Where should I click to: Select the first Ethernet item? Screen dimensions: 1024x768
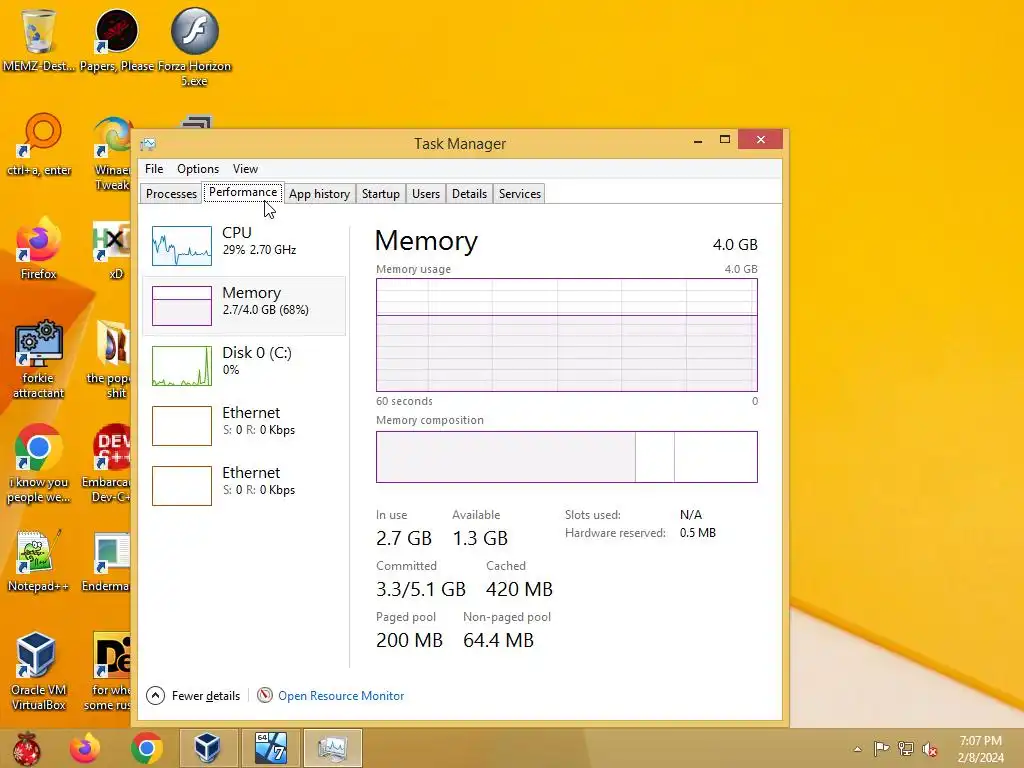[244, 426]
